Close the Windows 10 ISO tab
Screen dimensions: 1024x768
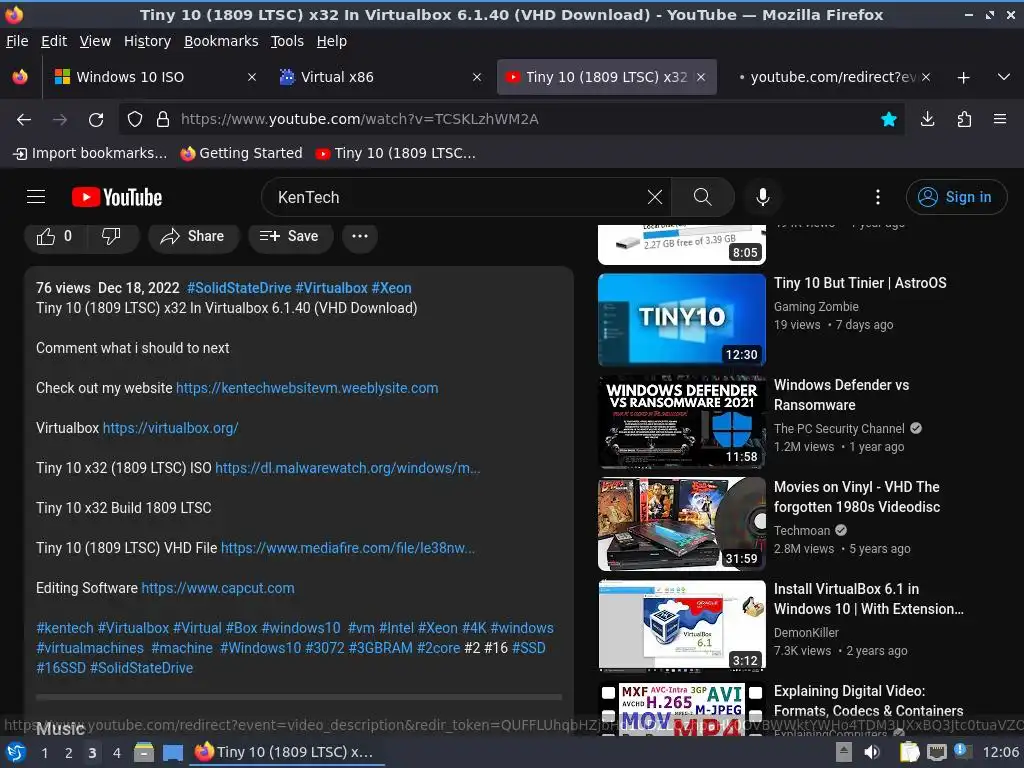pyautogui.click(x=251, y=77)
